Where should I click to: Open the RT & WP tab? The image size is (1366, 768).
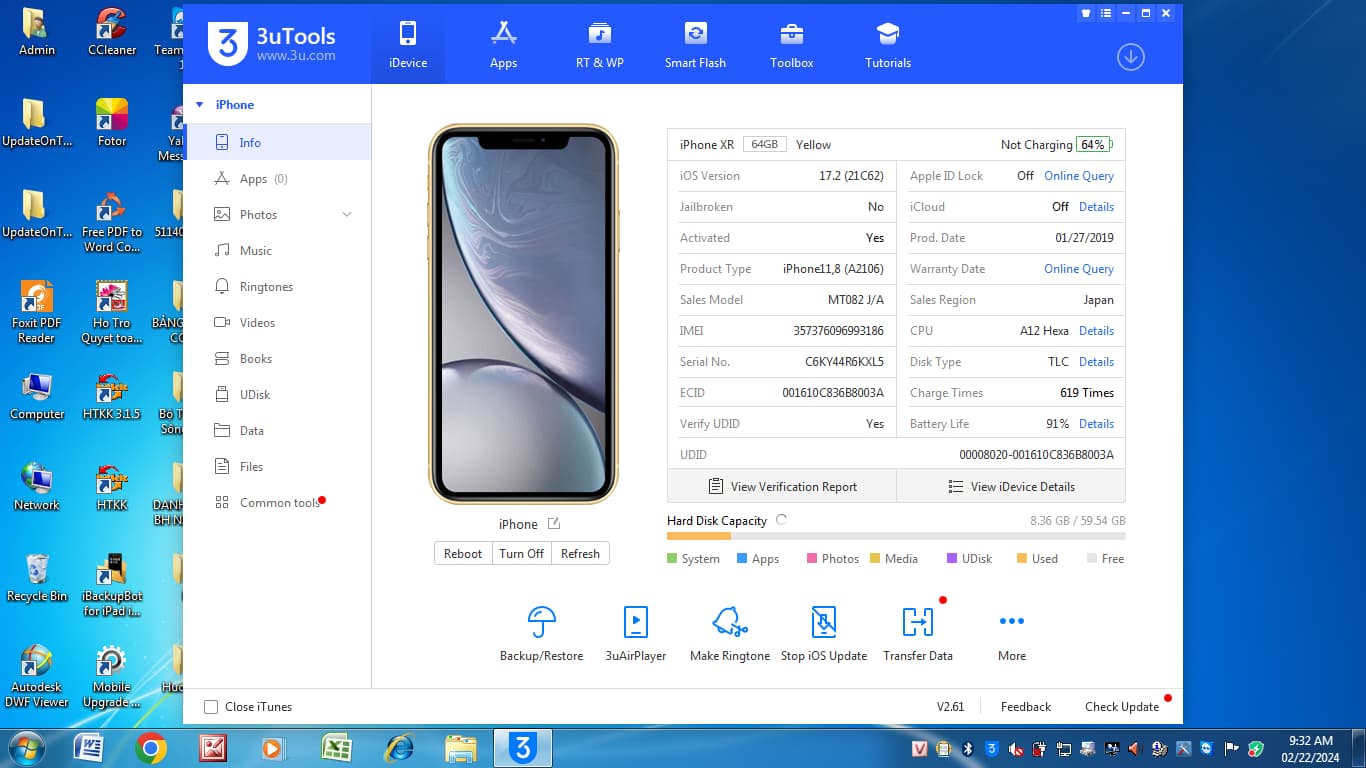click(x=599, y=45)
